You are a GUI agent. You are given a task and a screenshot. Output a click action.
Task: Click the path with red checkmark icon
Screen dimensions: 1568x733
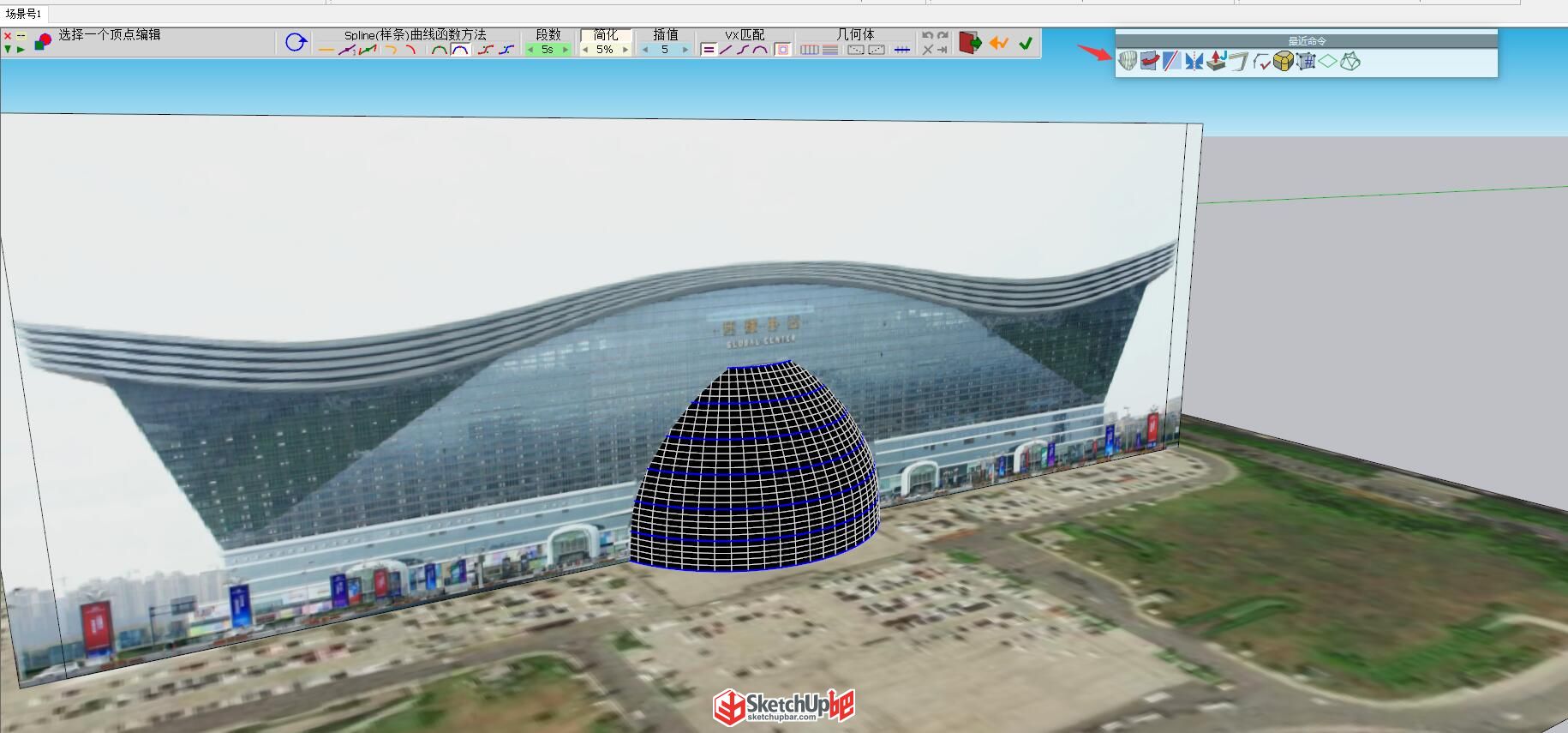pos(1262,62)
